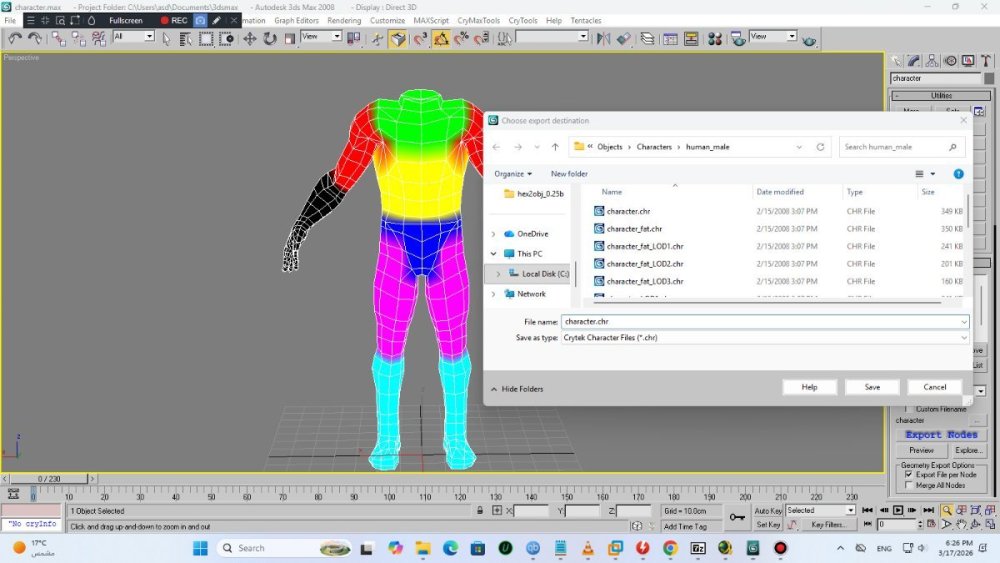Open Schematic View icon
1000x563 pixels.
click(691, 39)
